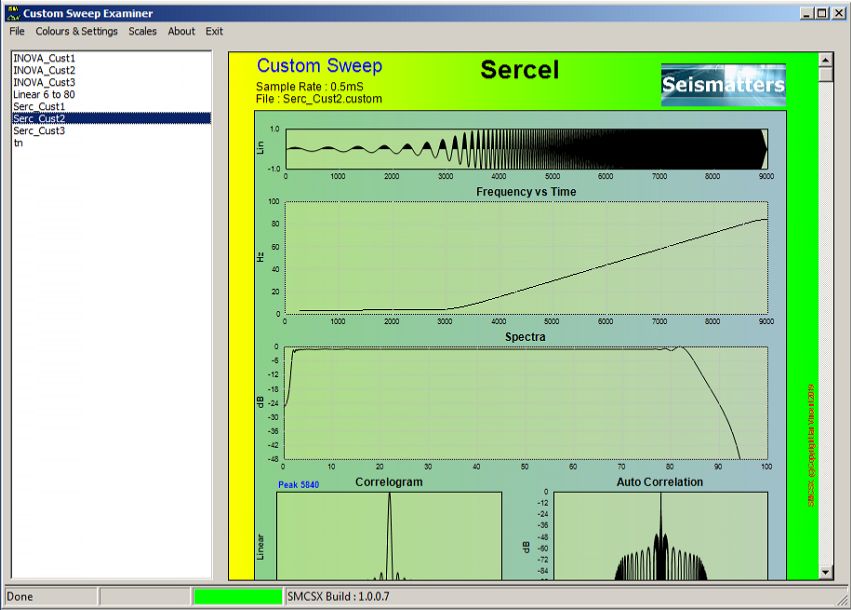
Task: Open the File menu
Action: click(17, 31)
